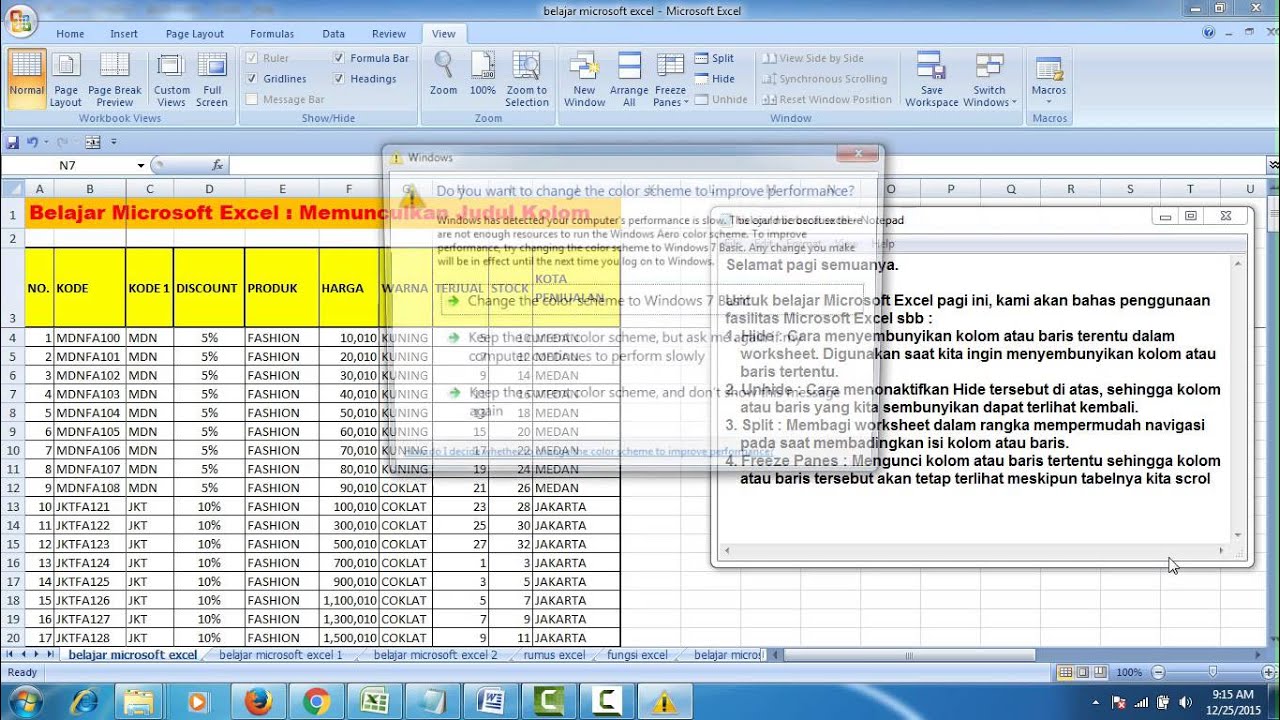Click zoom level 100% in status bar
This screenshot has width=1280, height=720.
(x=1128, y=673)
